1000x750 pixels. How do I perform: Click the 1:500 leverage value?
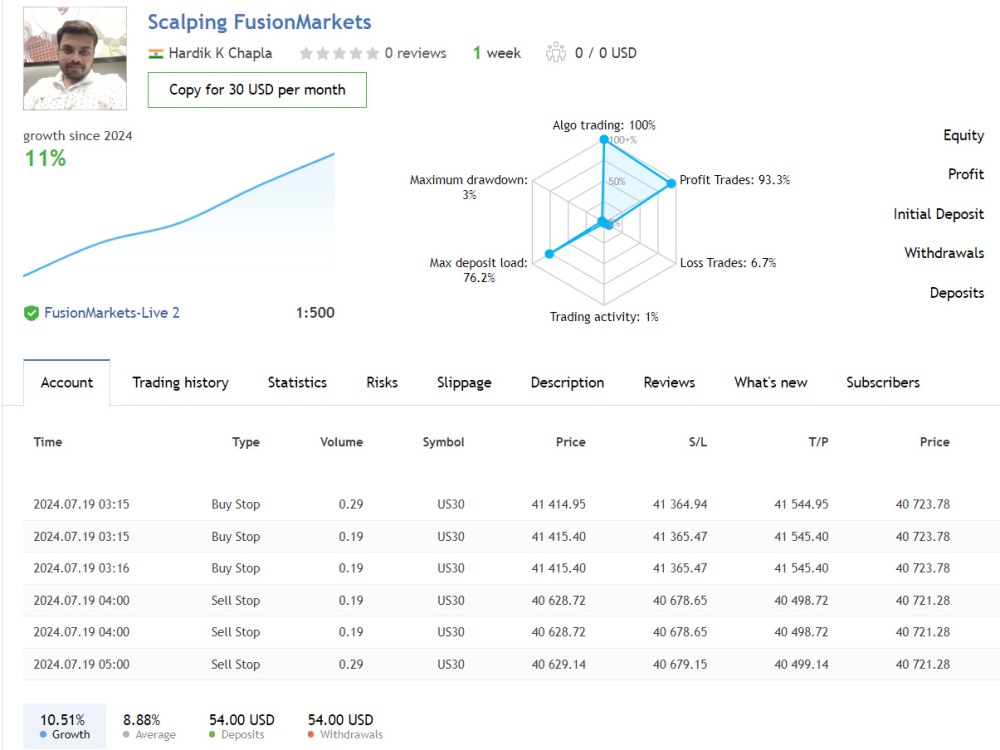tap(315, 313)
